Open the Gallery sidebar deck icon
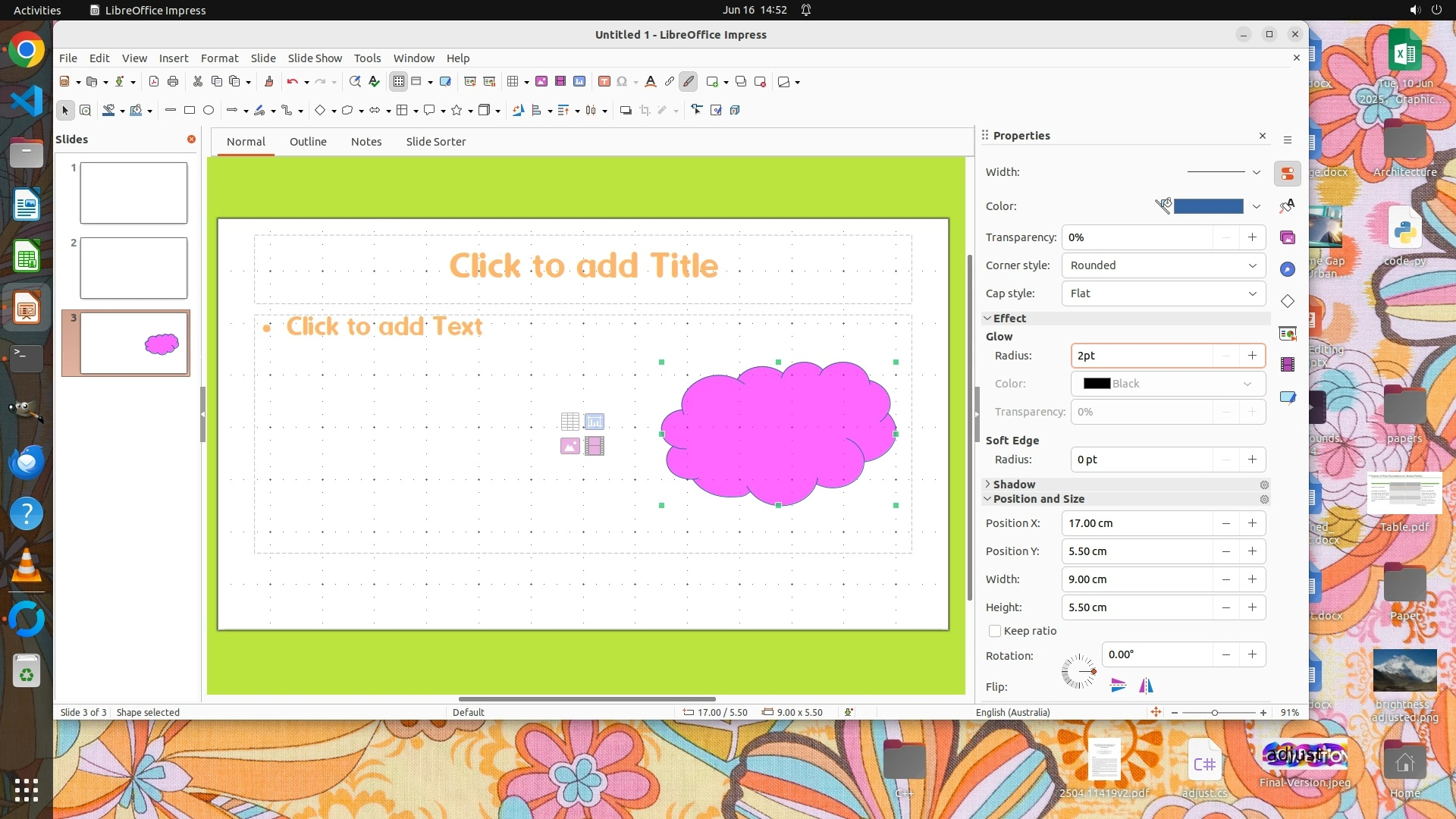Viewport: 1456px width, 819px height. click(1288, 238)
